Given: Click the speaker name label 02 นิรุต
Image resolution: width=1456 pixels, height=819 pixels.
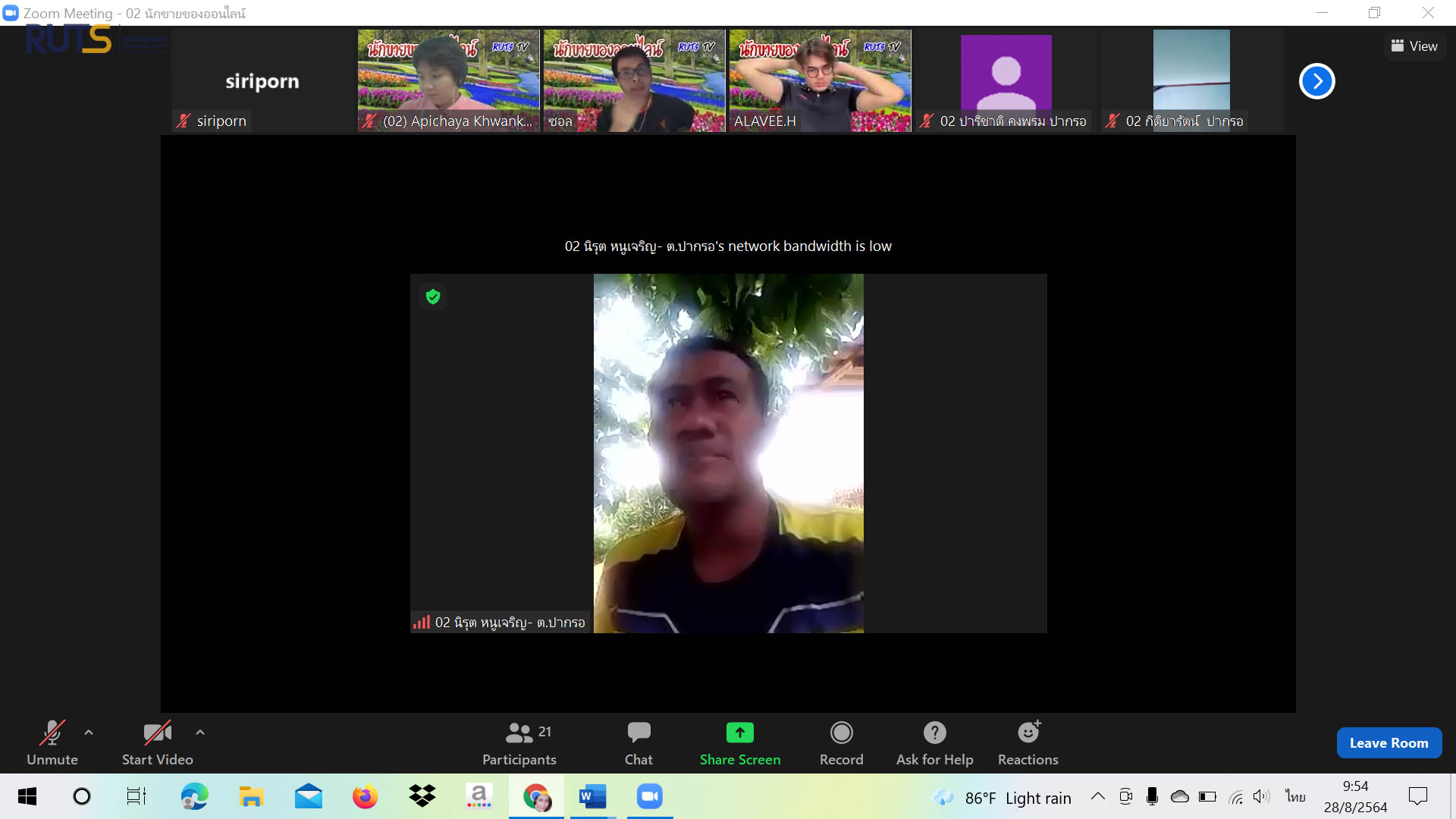Looking at the screenshot, I should [x=510, y=623].
